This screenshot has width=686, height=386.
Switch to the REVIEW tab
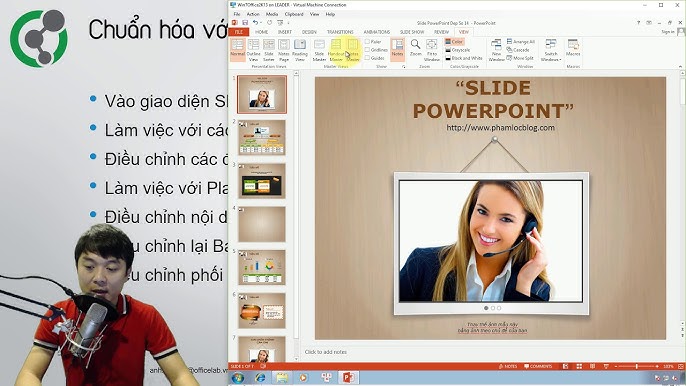pos(441,32)
